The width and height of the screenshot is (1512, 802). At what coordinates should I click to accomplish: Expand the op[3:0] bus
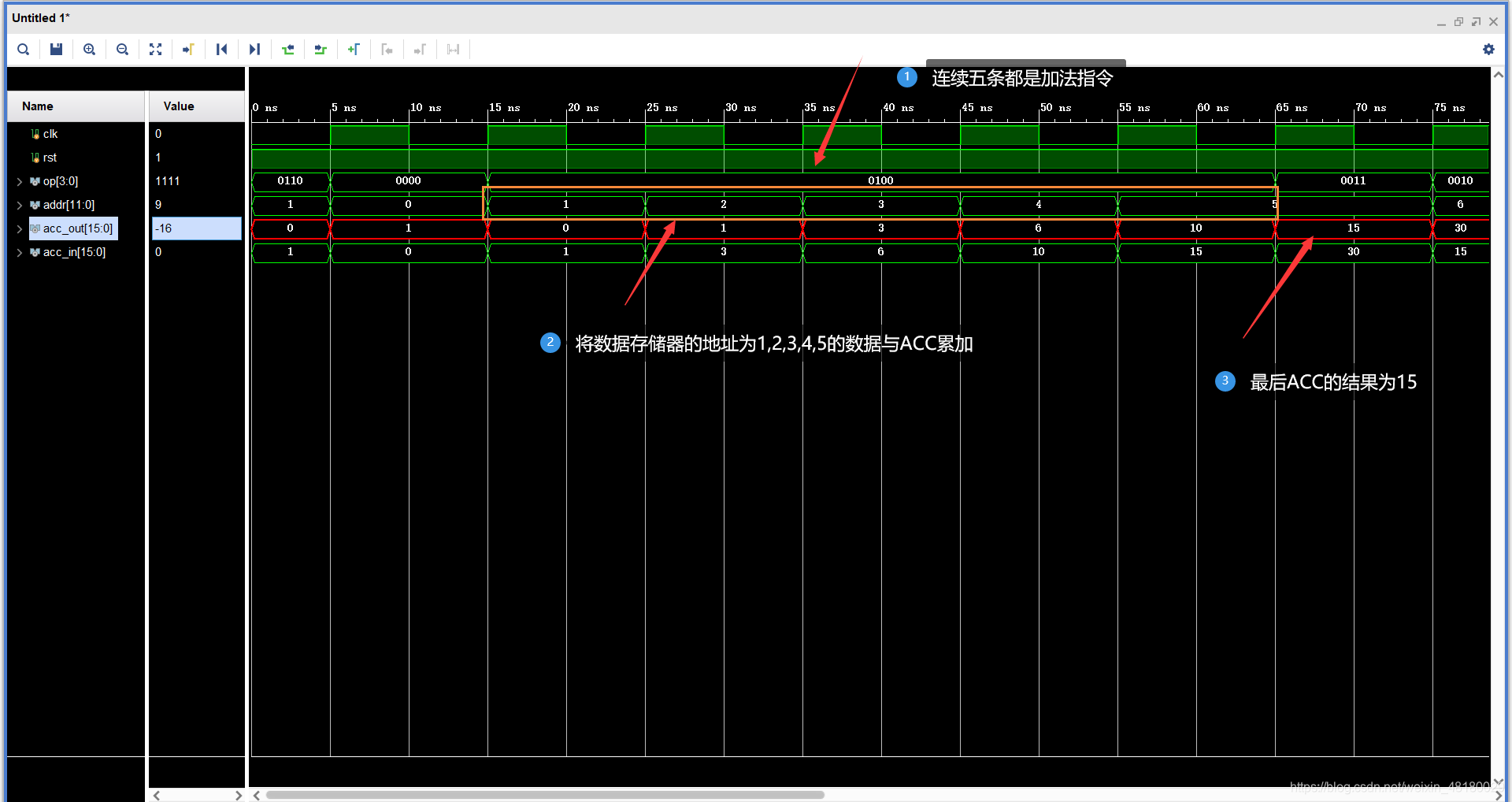pyautogui.click(x=20, y=182)
